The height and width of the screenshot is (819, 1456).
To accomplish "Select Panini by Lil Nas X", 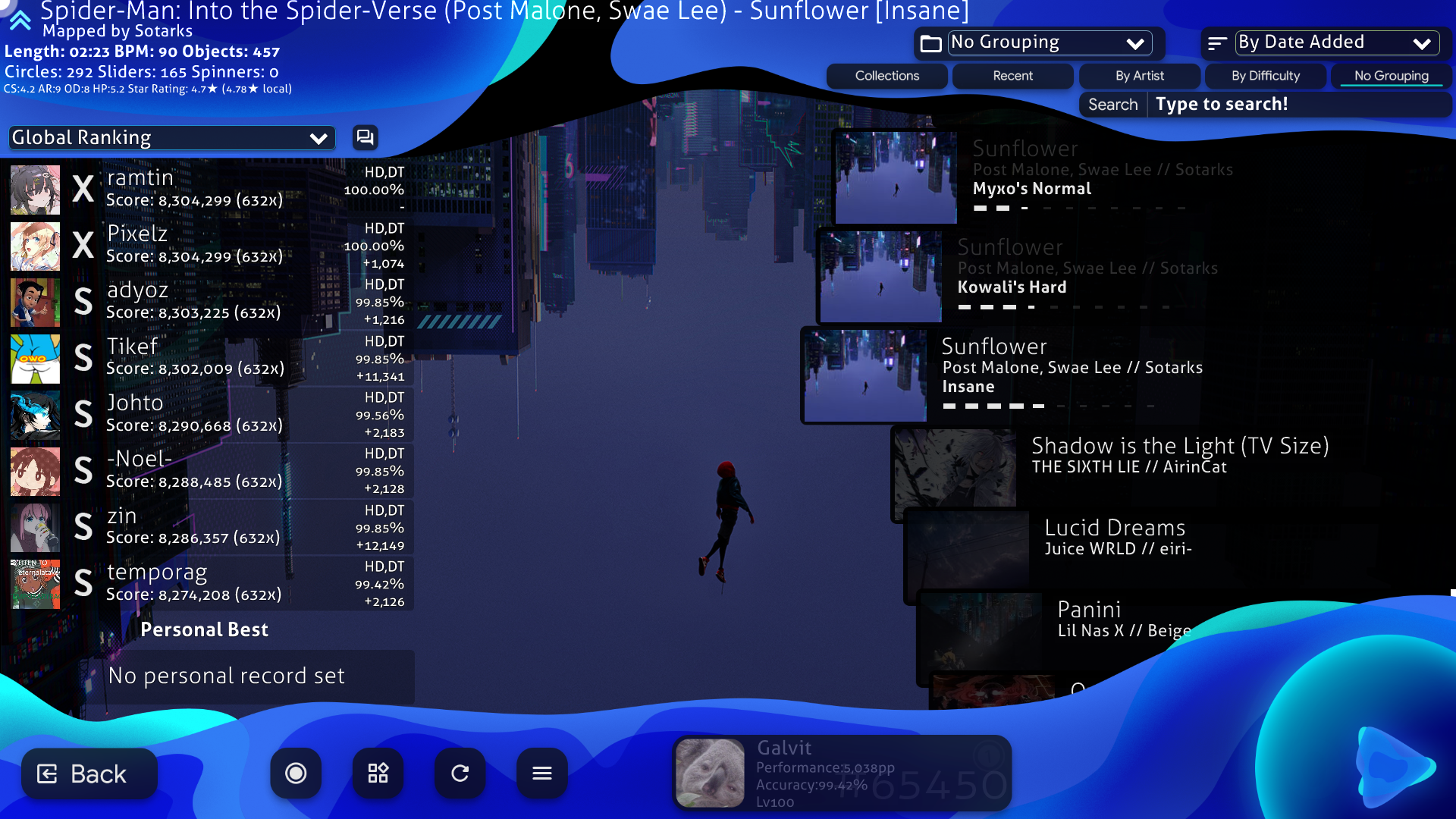I will [1186, 639].
